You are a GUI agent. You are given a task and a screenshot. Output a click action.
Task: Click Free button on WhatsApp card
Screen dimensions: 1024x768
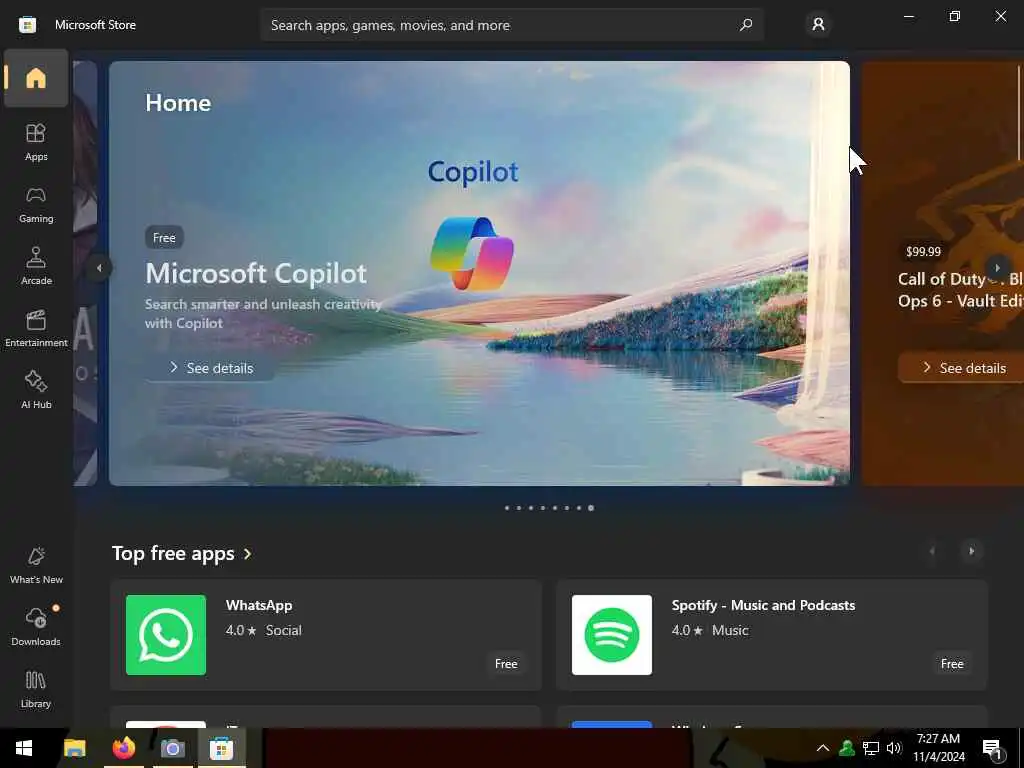click(506, 664)
